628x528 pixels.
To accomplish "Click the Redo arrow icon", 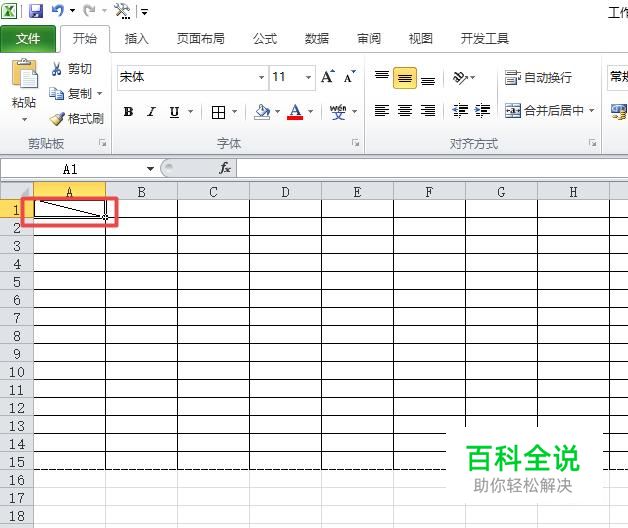I will click(x=90, y=10).
